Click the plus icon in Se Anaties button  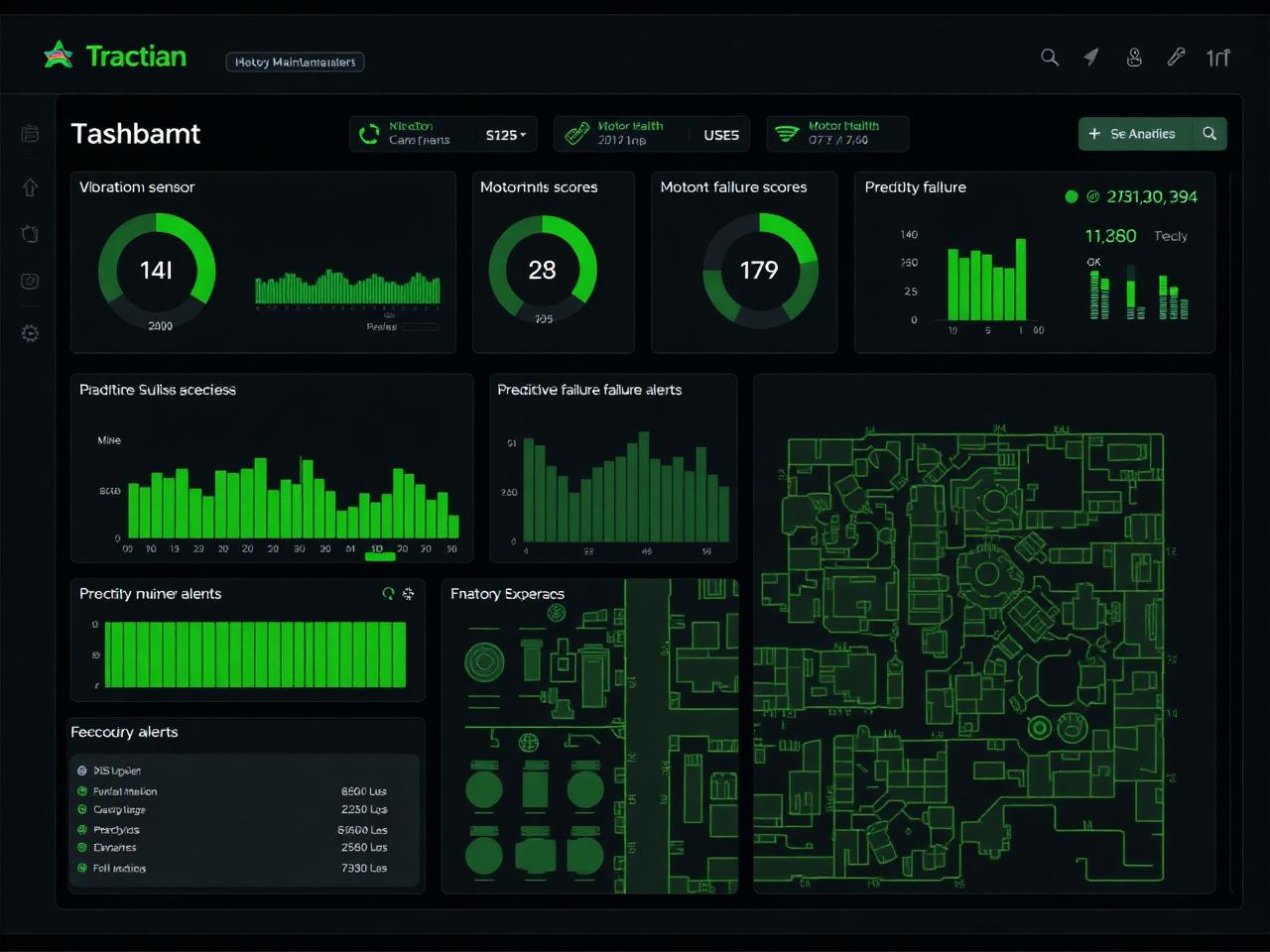pyautogui.click(x=1094, y=134)
